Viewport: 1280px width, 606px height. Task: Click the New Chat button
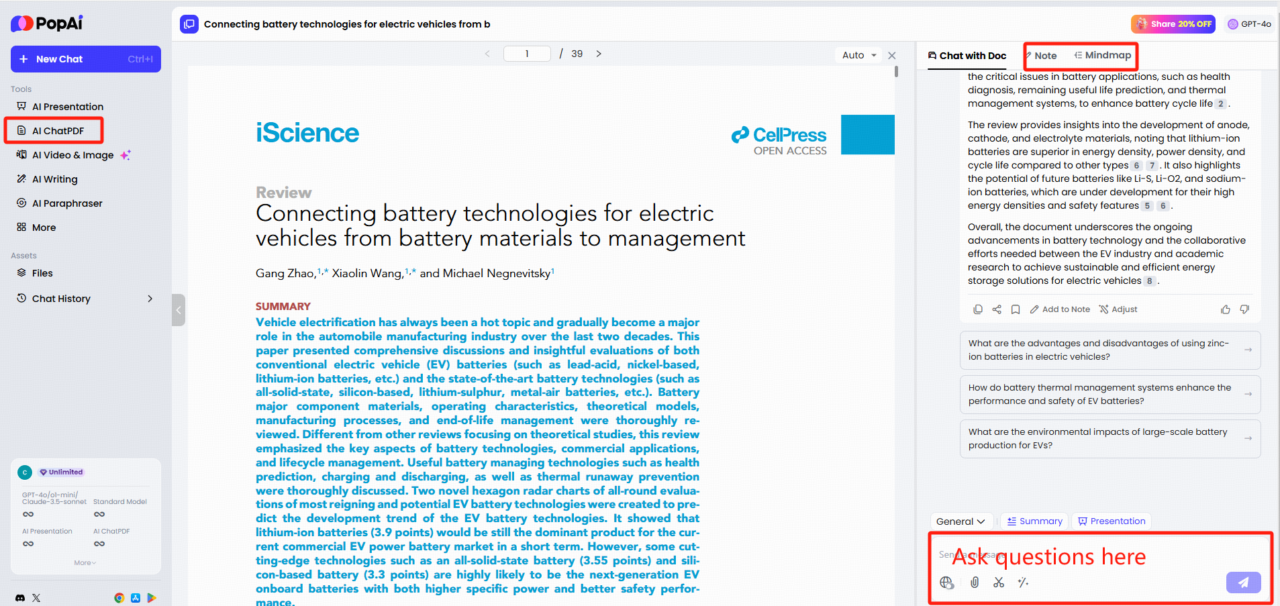point(85,59)
